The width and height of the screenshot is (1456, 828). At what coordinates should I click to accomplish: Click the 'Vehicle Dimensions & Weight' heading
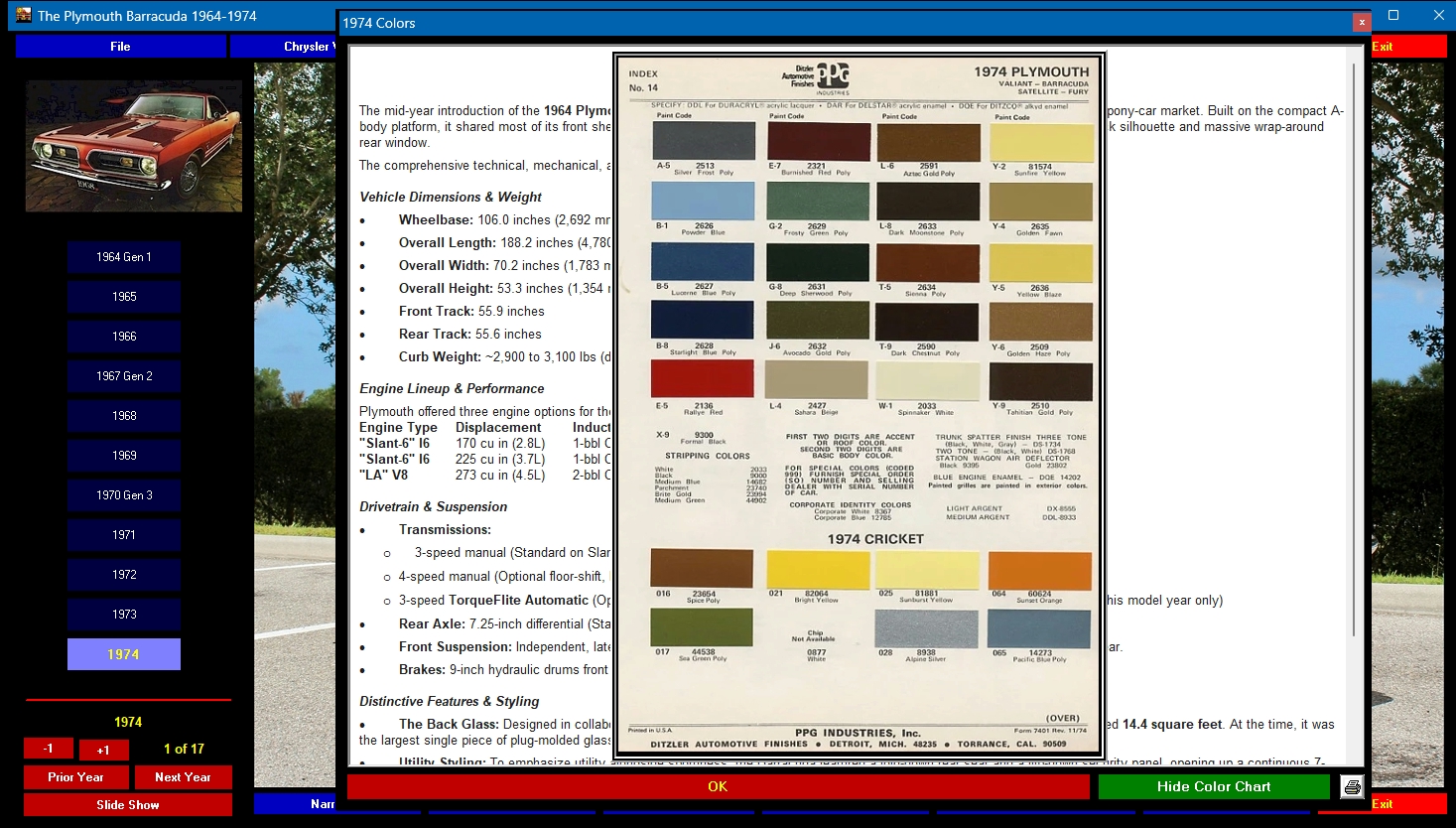click(451, 197)
